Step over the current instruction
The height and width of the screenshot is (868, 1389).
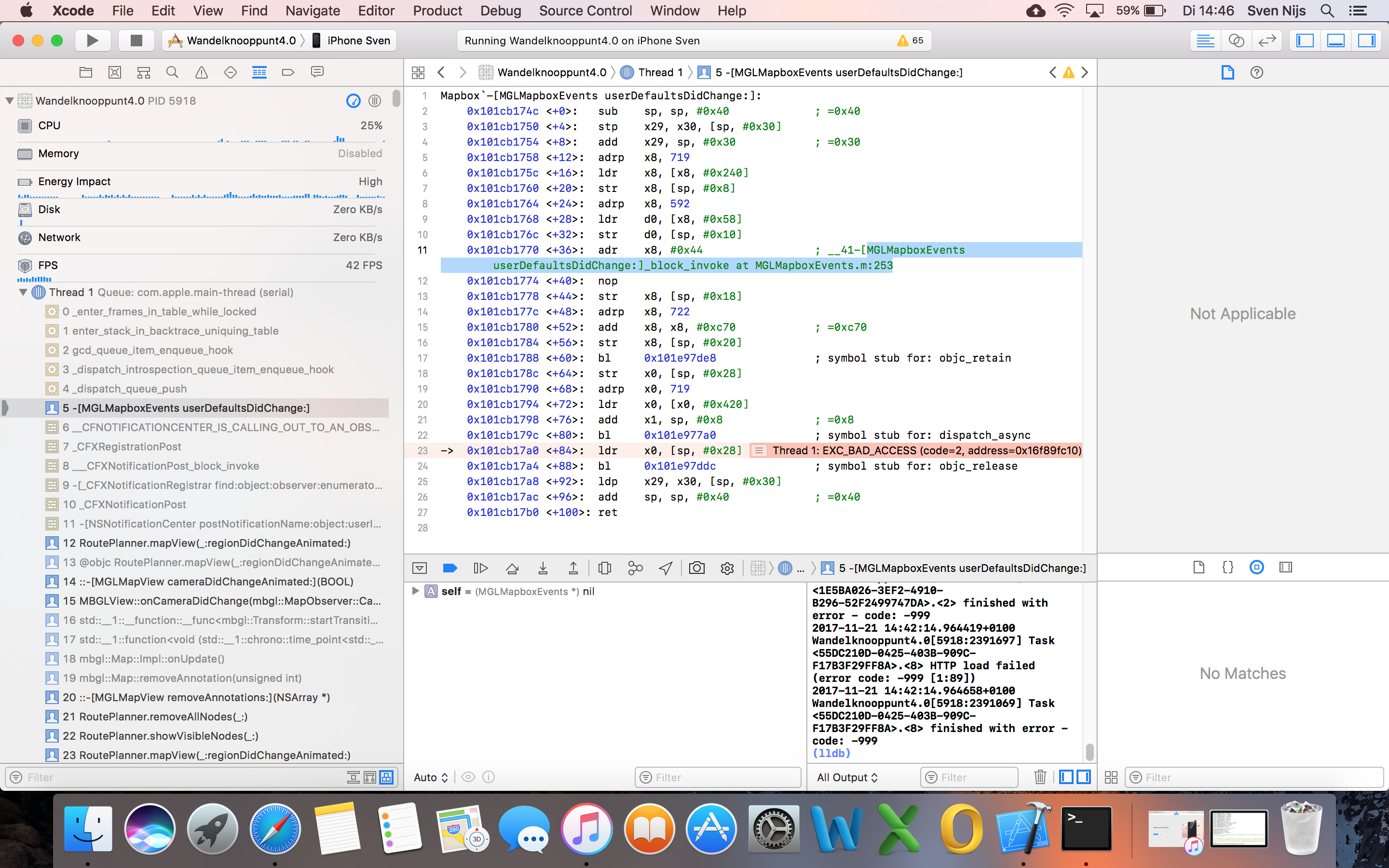(512, 568)
